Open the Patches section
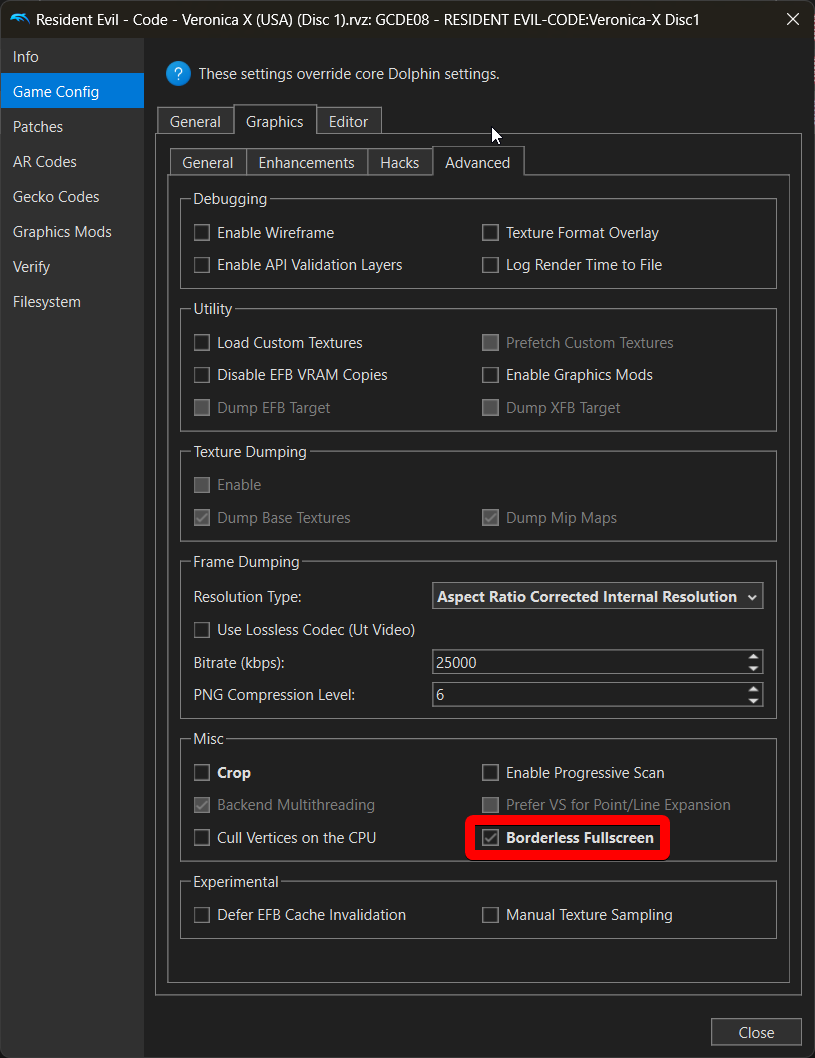 [72, 126]
